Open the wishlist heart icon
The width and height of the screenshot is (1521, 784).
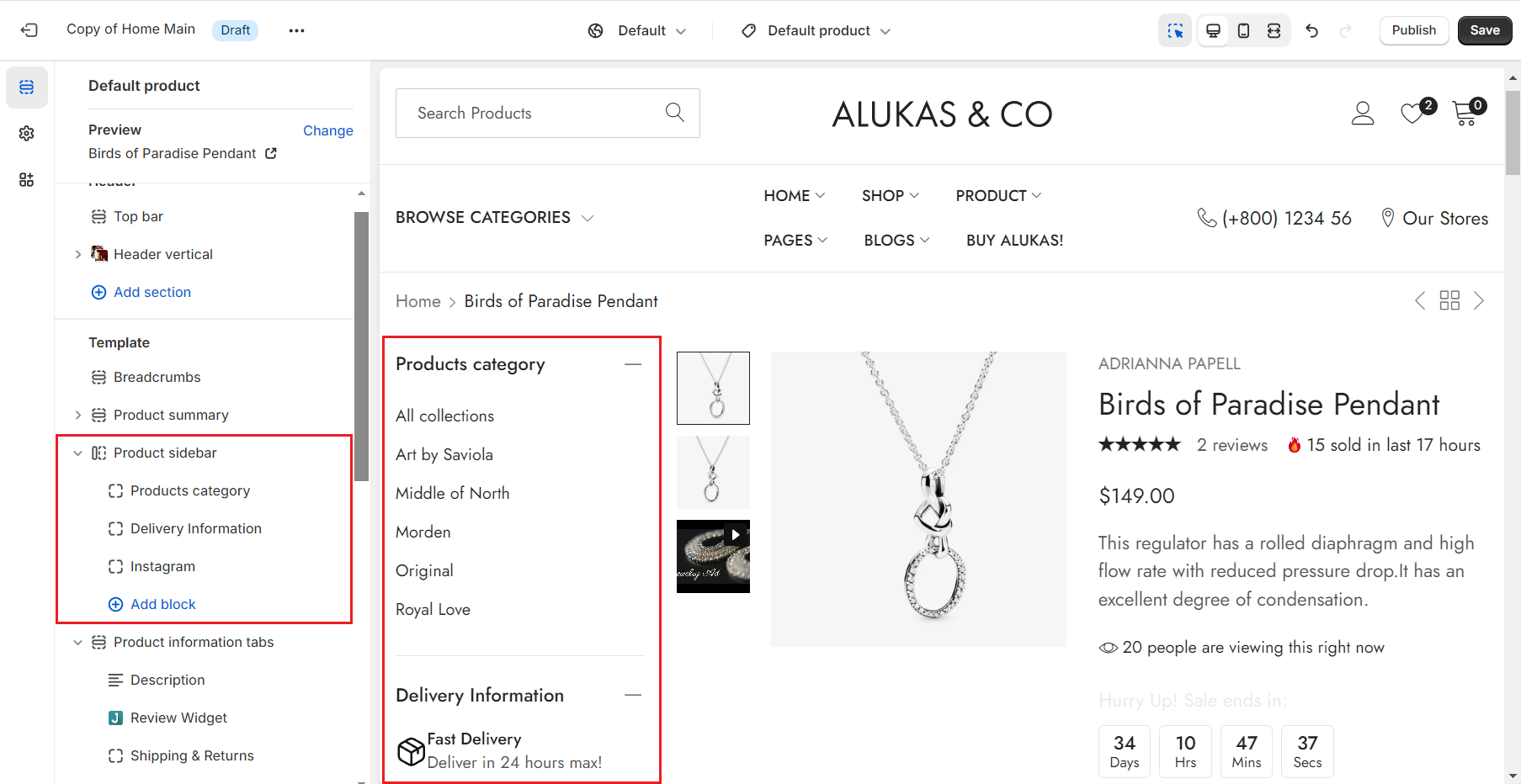pos(1413,113)
